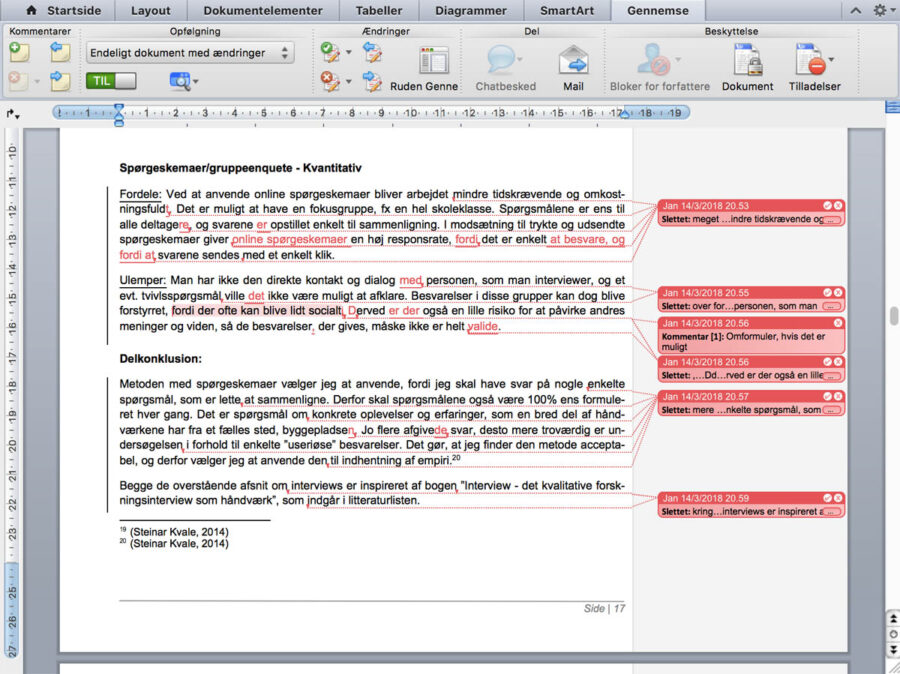Viewport: 900px width, 674px height.
Task: Open the Tilladelser dropdown arrow
Action: (x=831, y=60)
